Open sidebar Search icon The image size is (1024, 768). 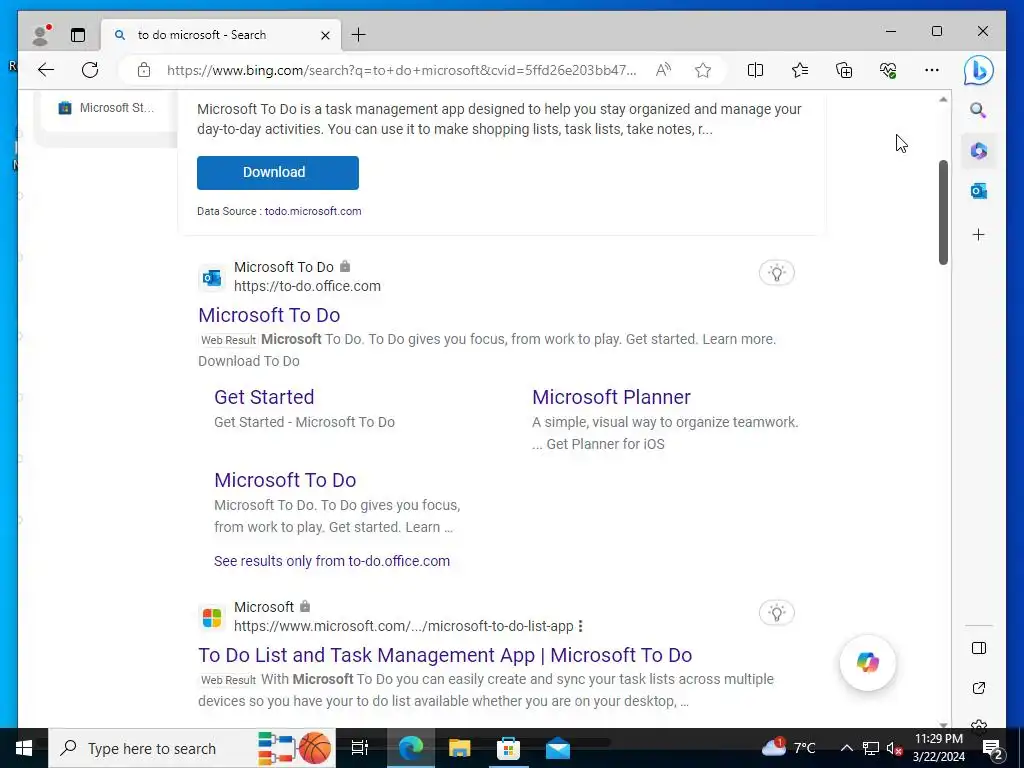tap(978, 110)
